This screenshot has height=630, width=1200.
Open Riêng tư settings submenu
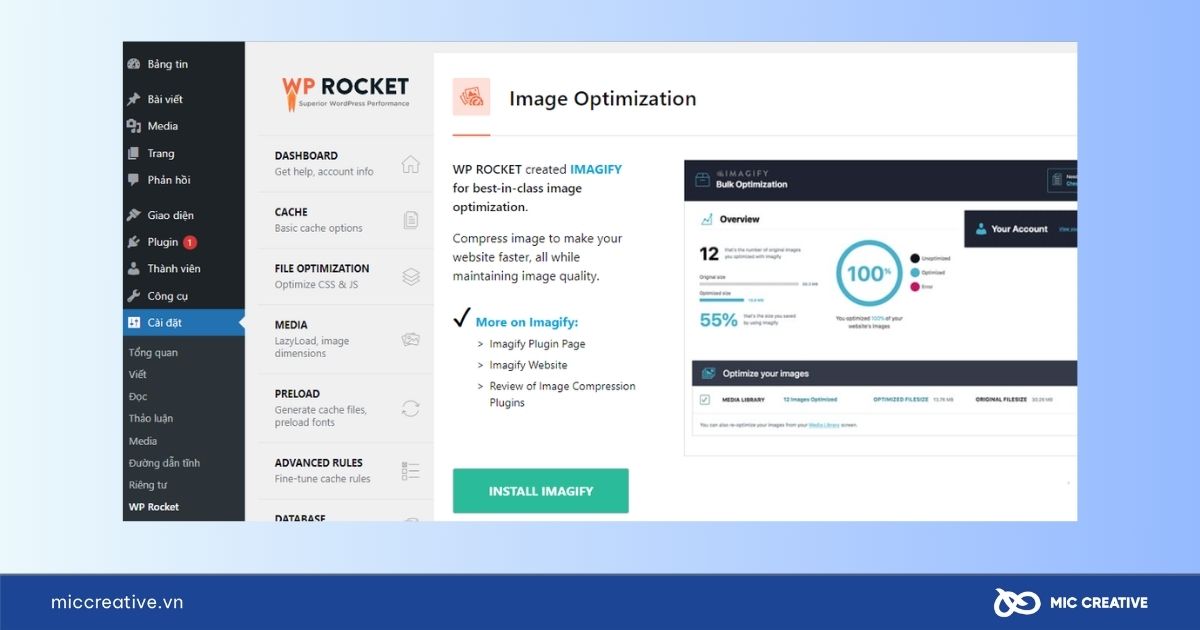click(148, 485)
